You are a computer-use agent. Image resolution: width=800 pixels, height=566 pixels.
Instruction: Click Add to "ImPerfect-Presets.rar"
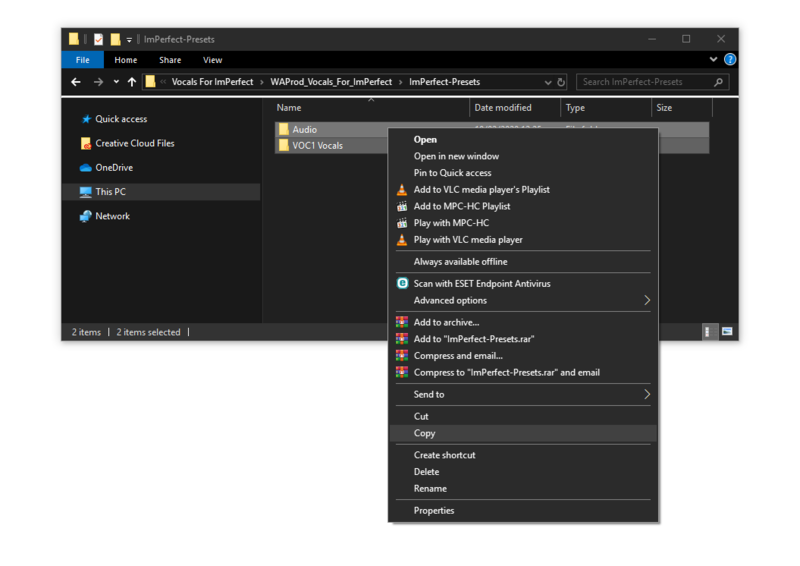474,339
